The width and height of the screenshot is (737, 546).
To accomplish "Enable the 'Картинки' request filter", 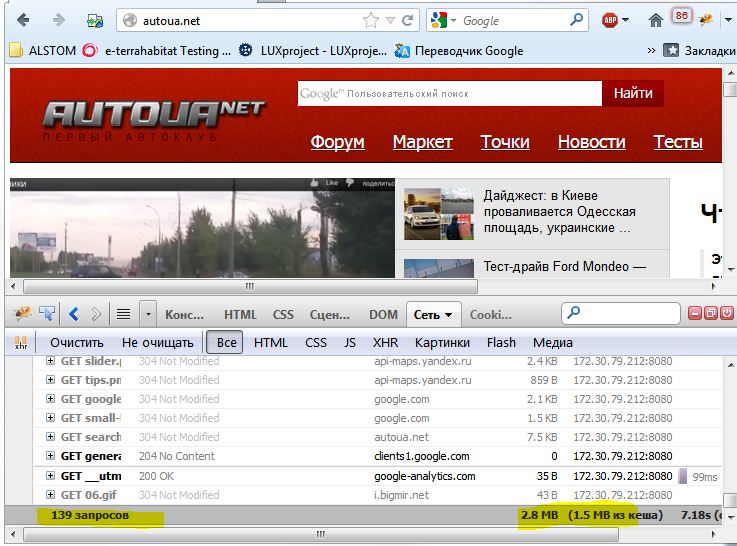I will (442, 343).
